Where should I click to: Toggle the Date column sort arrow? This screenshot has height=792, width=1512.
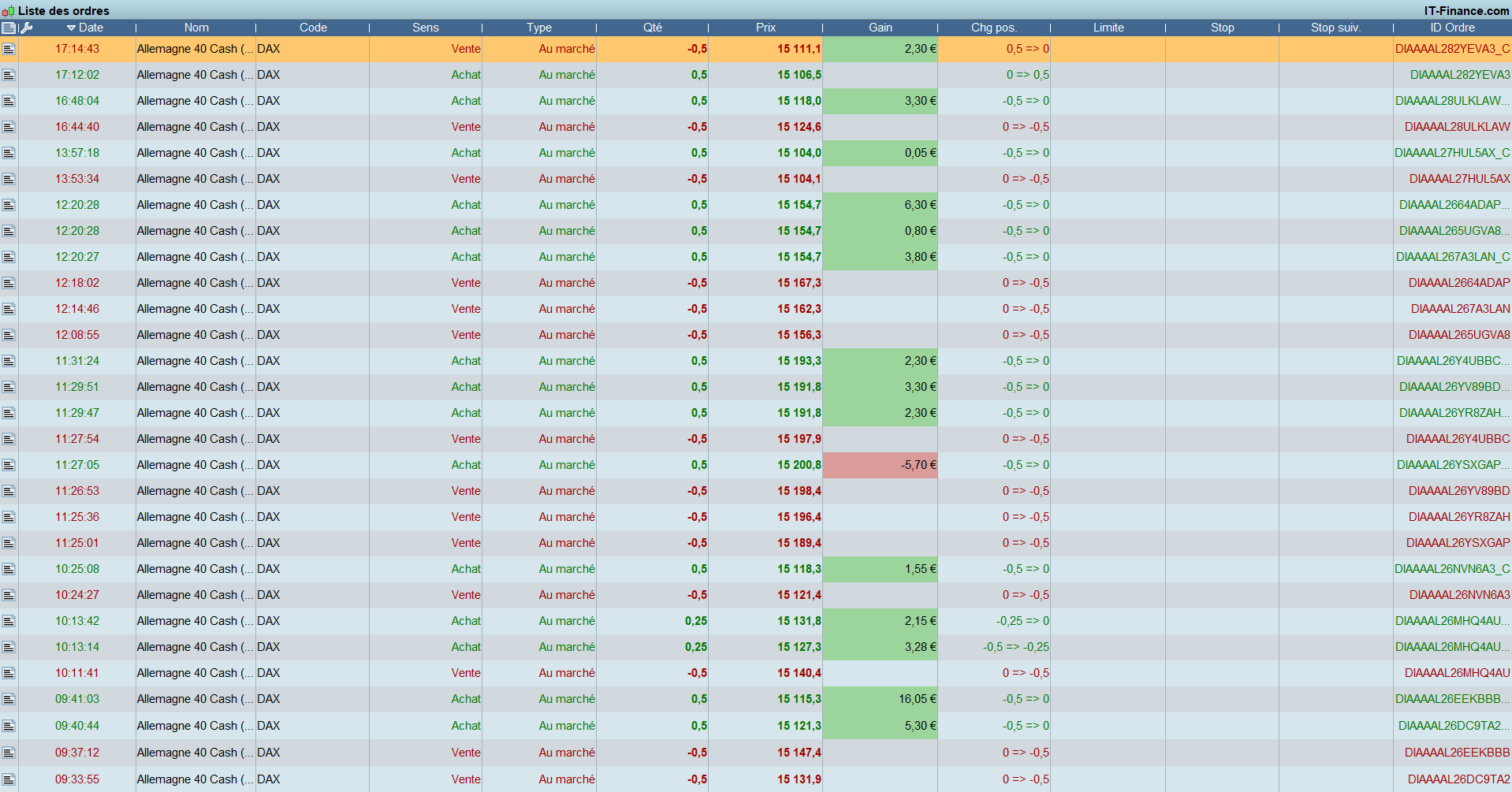[x=71, y=28]
